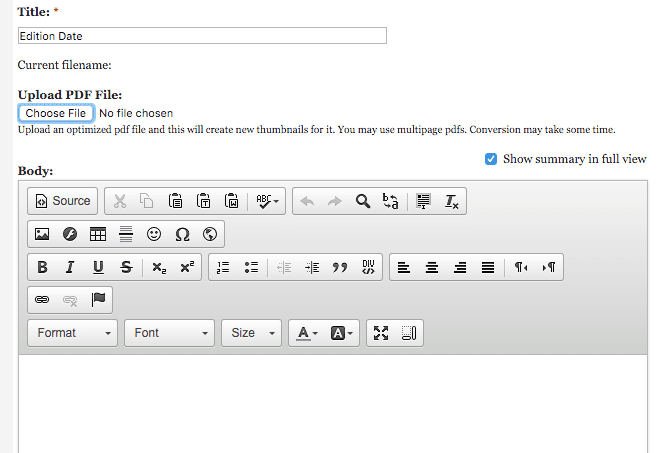Insert a horizontal line icon

pos(126,234)
